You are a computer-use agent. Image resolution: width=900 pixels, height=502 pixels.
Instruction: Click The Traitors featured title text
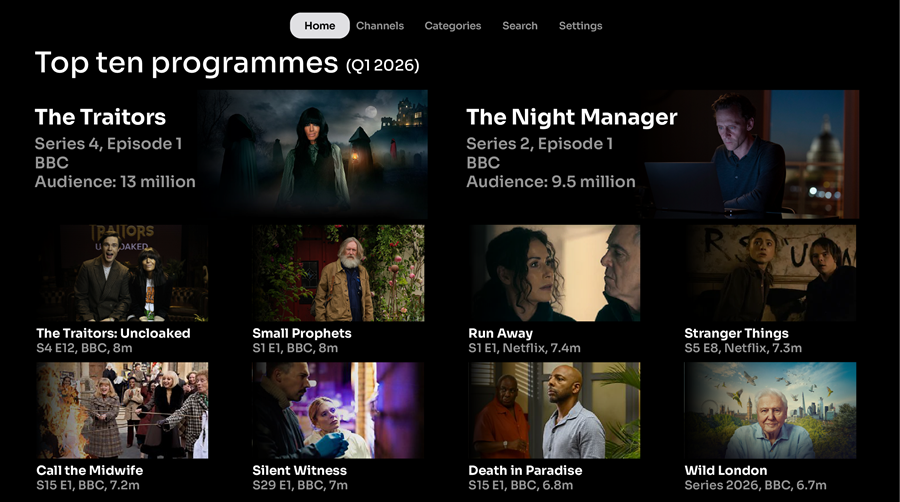click(x=100, y=117)
